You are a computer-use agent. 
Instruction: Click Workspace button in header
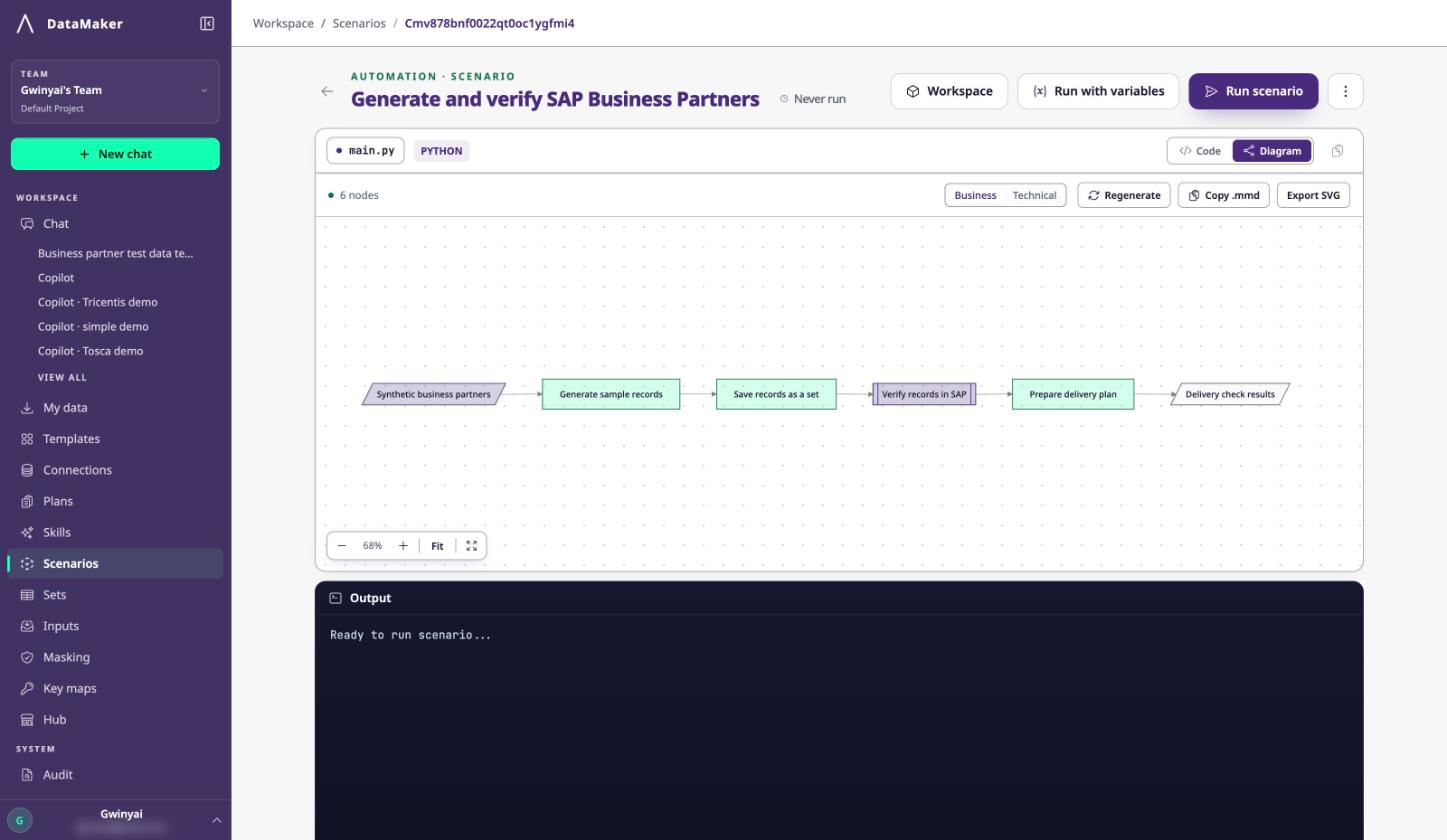tap(949, 91)
